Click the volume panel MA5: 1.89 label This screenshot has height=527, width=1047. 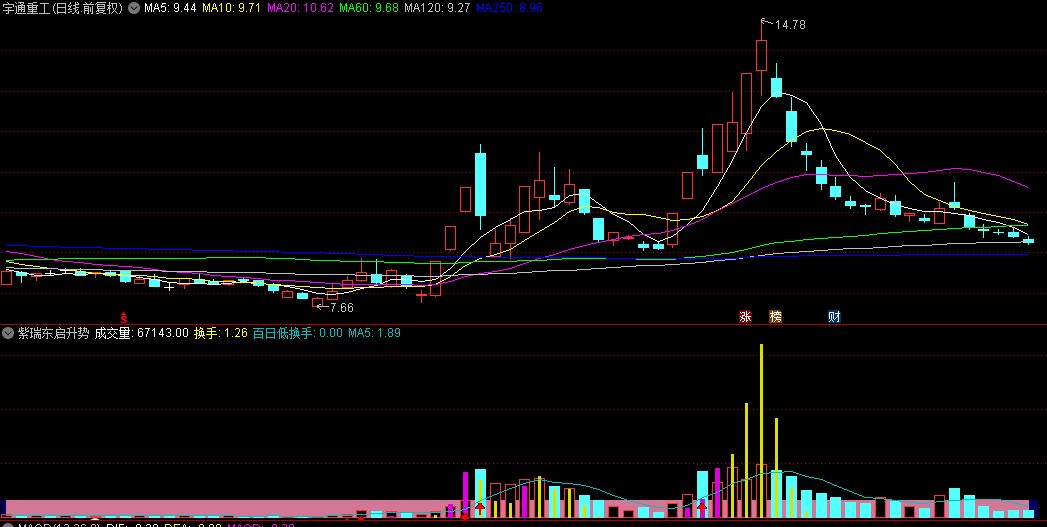tap(374, 333)
